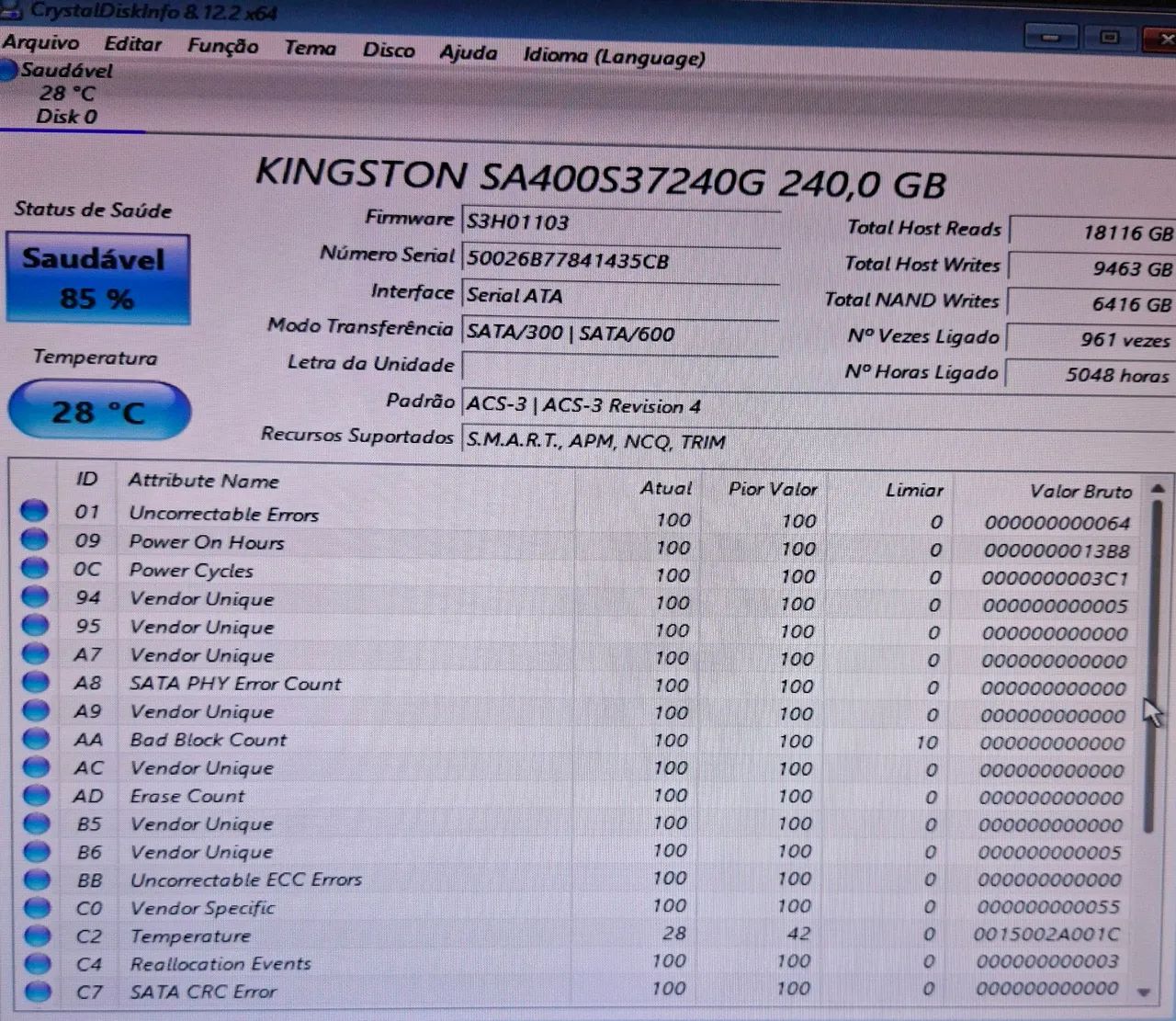The image size is (1176, 1021).
Task: Open the Função menu
Action: pyautogui.click(x=222, y=46)
